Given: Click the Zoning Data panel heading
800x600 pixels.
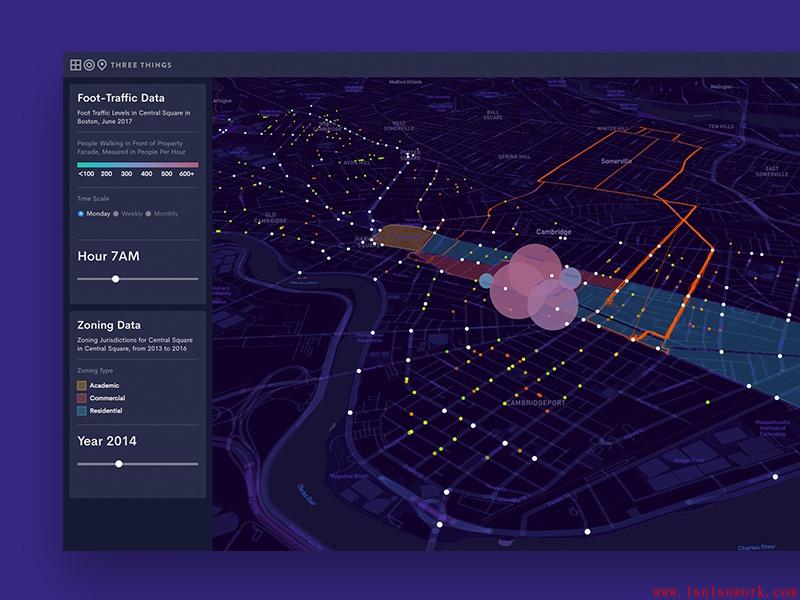Looking at the screenshot, I should [109, 325].
